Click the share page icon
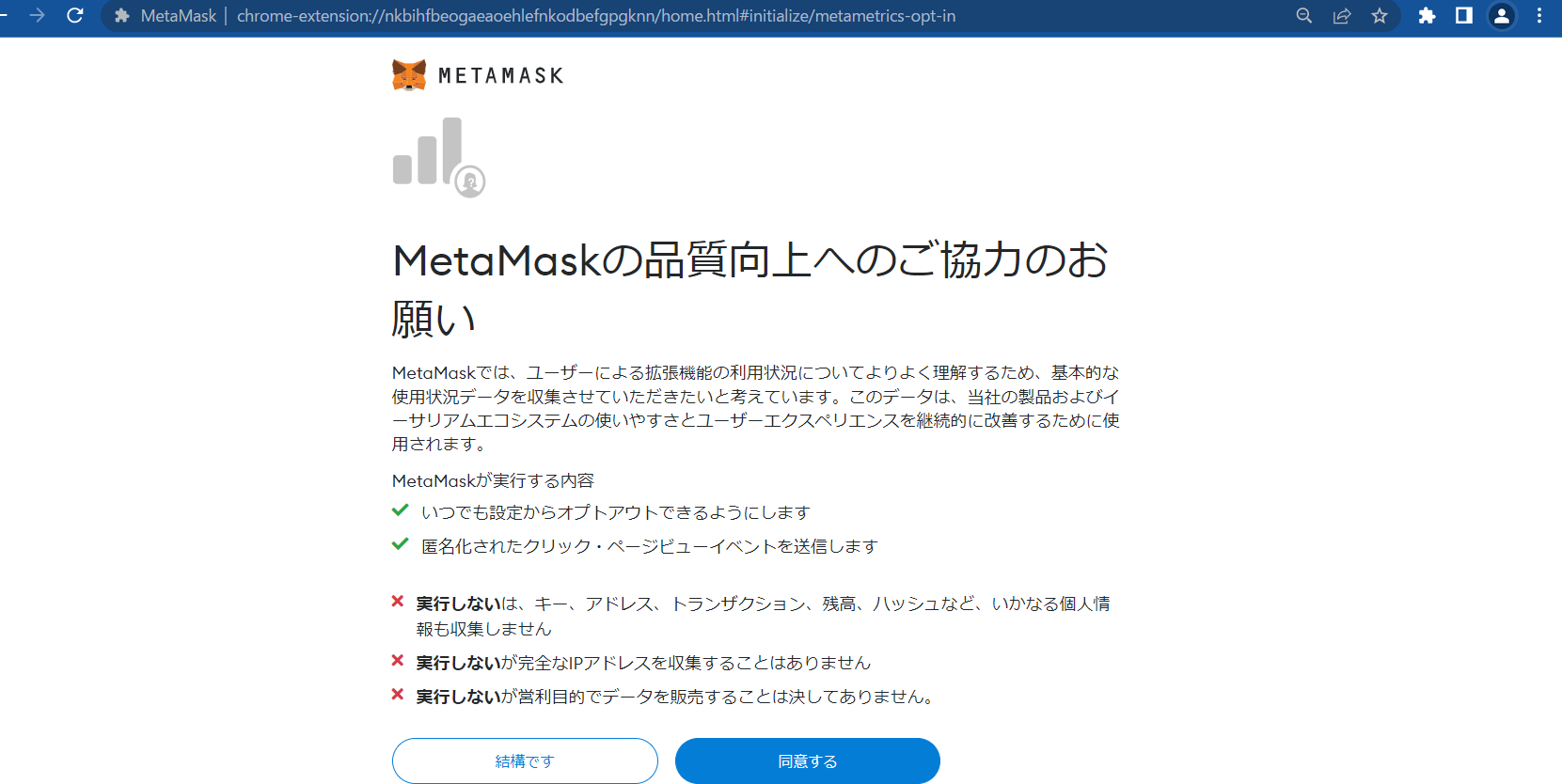This screenshot has width=1562, height=784. 1342,16
